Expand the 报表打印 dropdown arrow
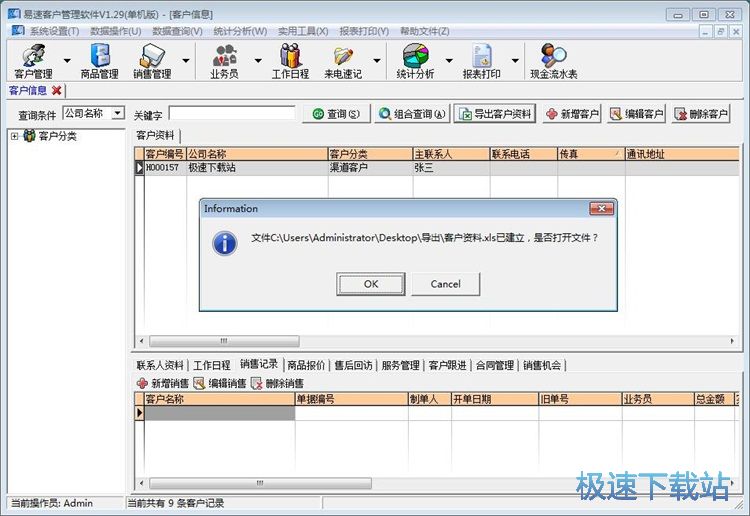 tap(515, 61)
